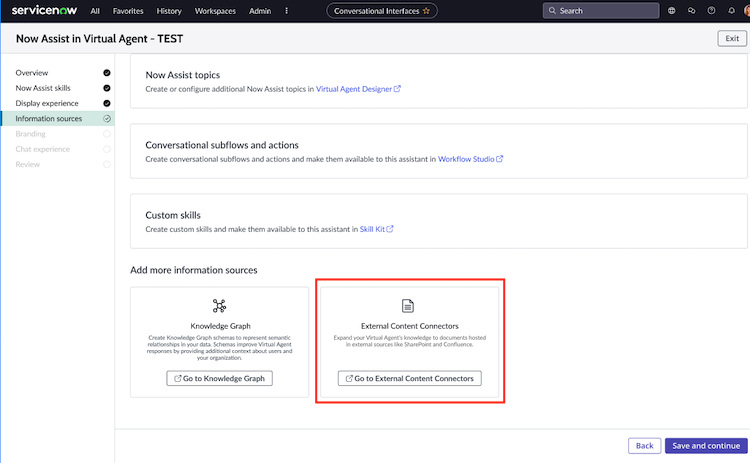Open the more options kebab menu
Image resolution: width=750 pixels, height=463 pixels.
(x=287, y=11)
